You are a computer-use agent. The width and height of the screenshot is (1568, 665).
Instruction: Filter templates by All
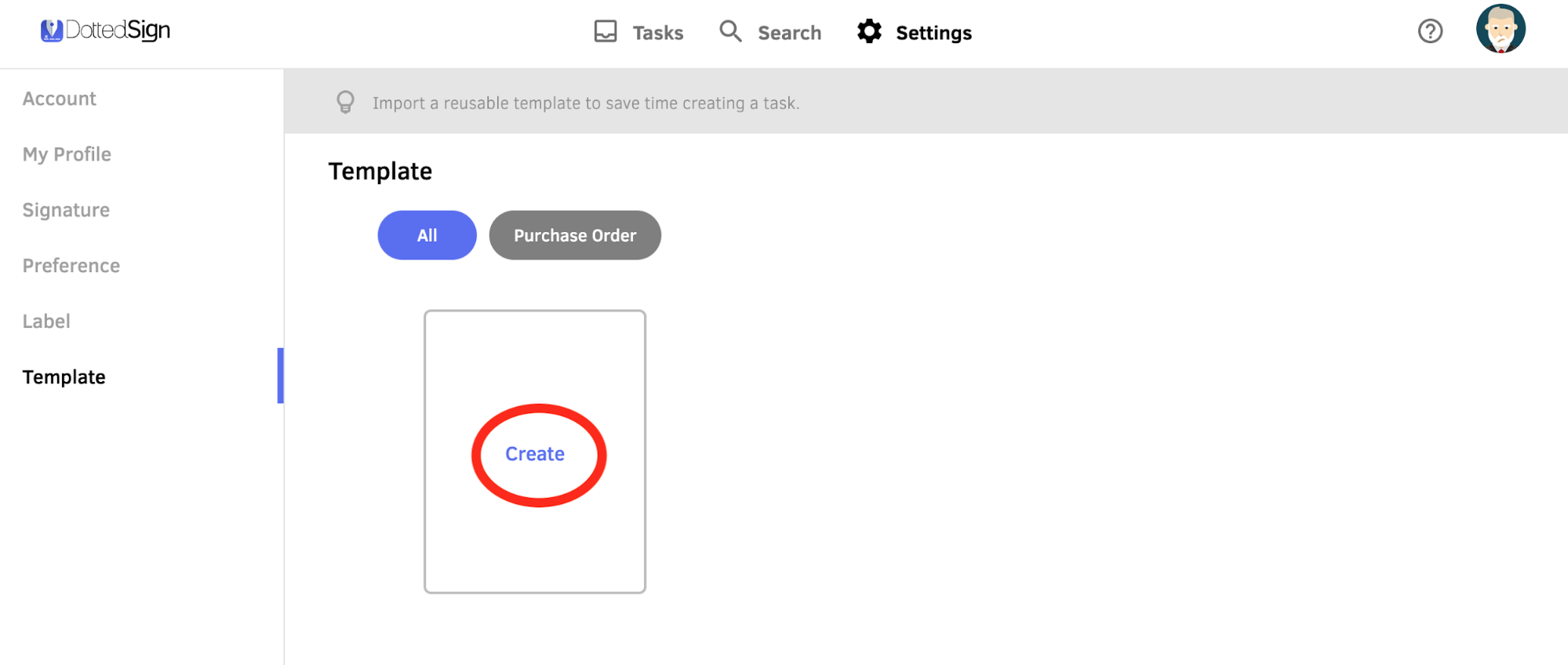427,235
